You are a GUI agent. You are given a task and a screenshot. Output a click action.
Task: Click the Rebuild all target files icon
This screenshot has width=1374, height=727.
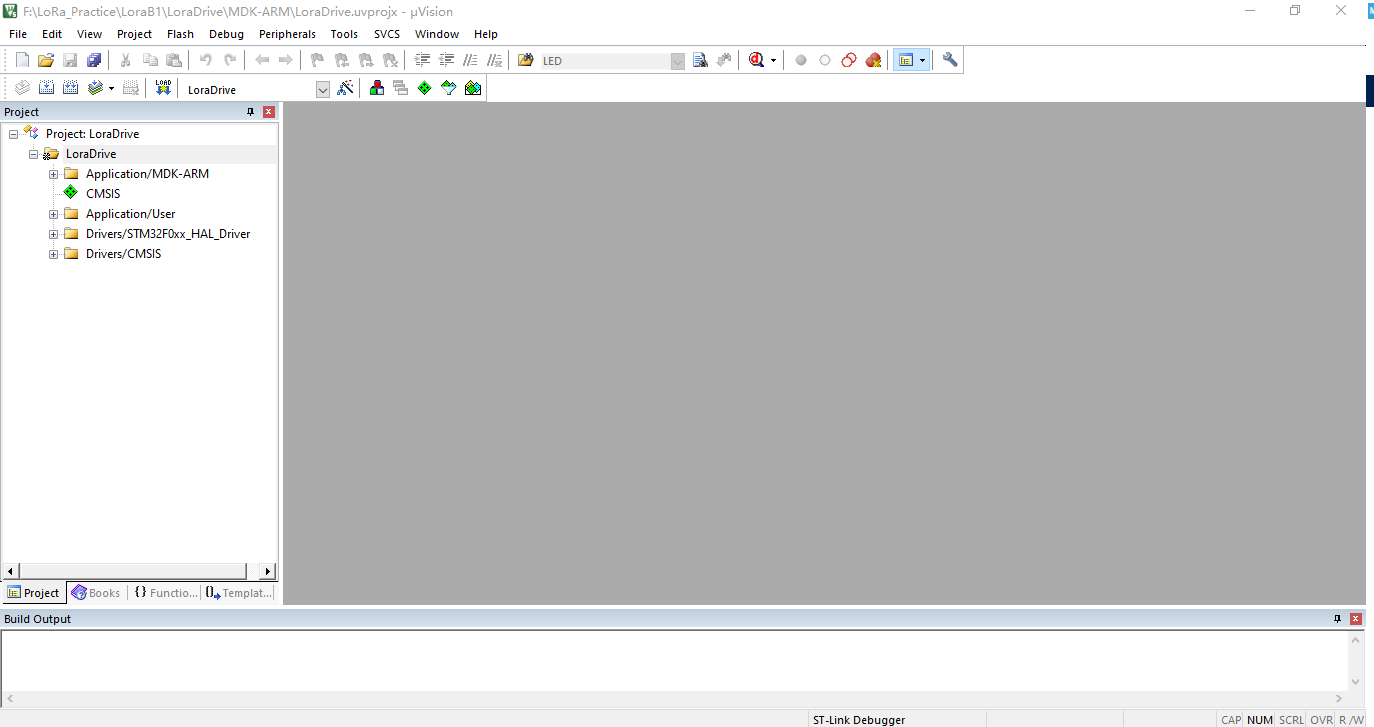pos(71,88)
